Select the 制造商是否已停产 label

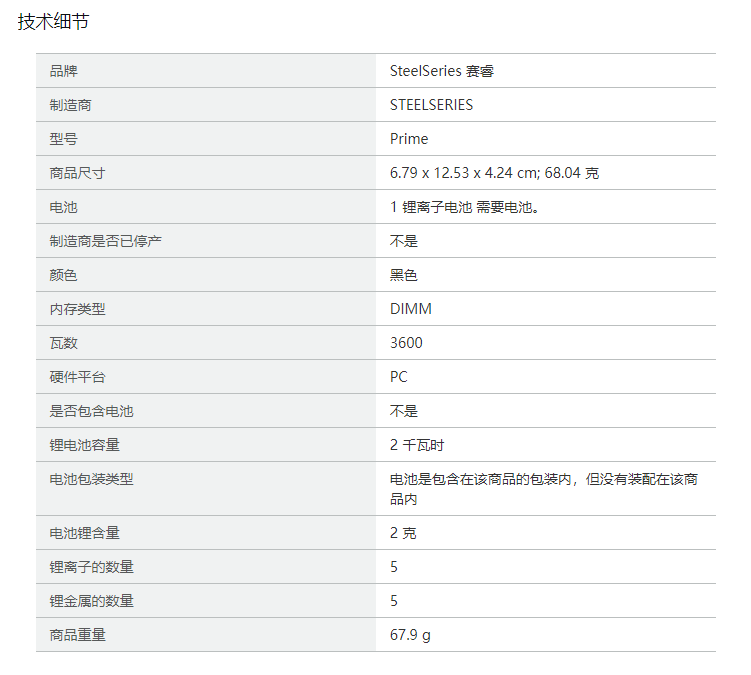coord(106,241)
